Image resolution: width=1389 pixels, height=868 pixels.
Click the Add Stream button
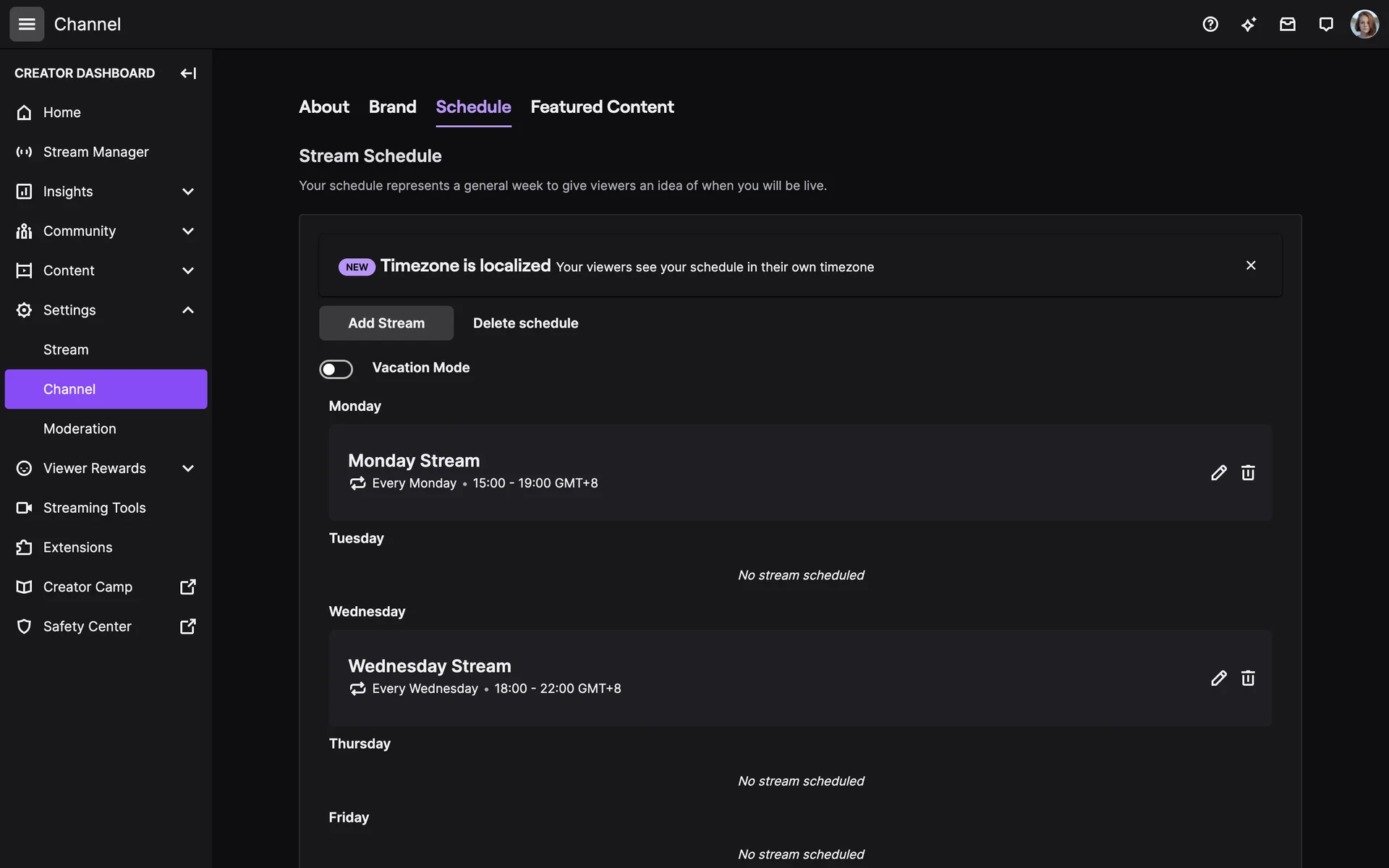click(386, 323)
